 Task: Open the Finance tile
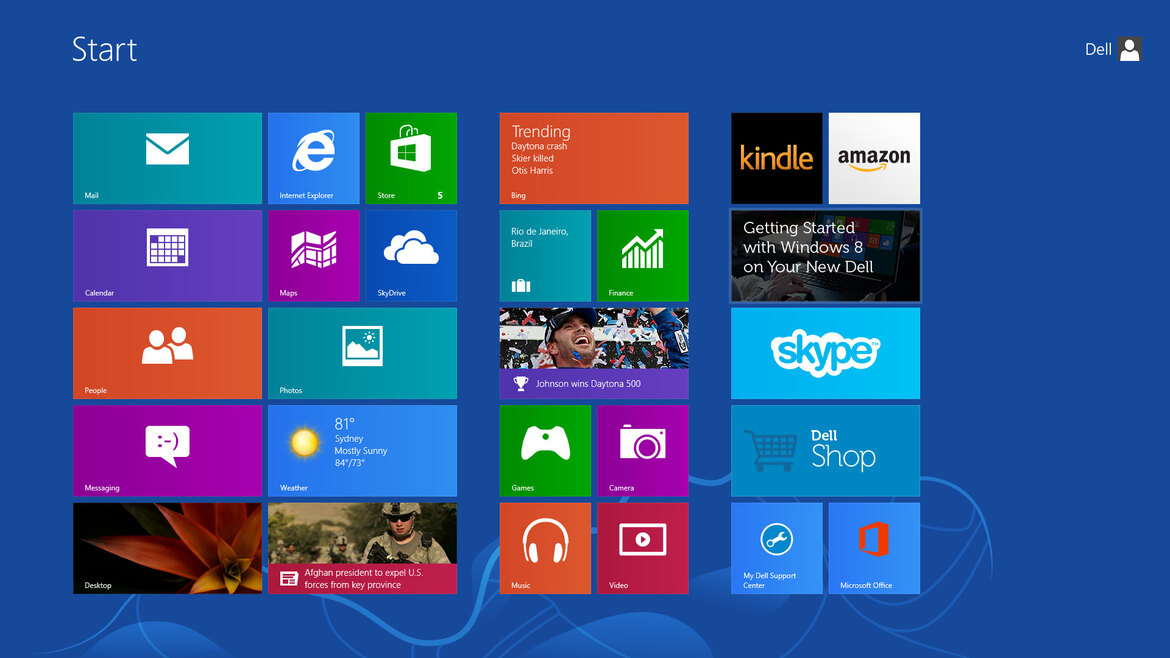pos(642,256)
